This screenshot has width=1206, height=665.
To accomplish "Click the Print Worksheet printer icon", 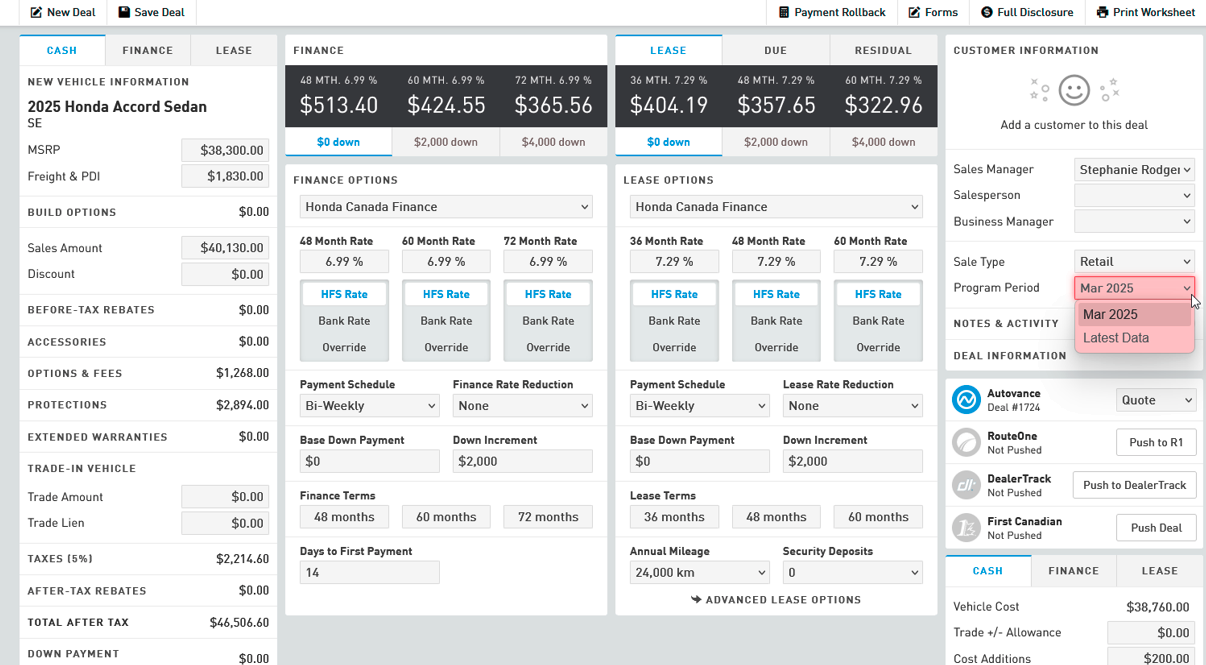I will click(x=1102, y=13).
